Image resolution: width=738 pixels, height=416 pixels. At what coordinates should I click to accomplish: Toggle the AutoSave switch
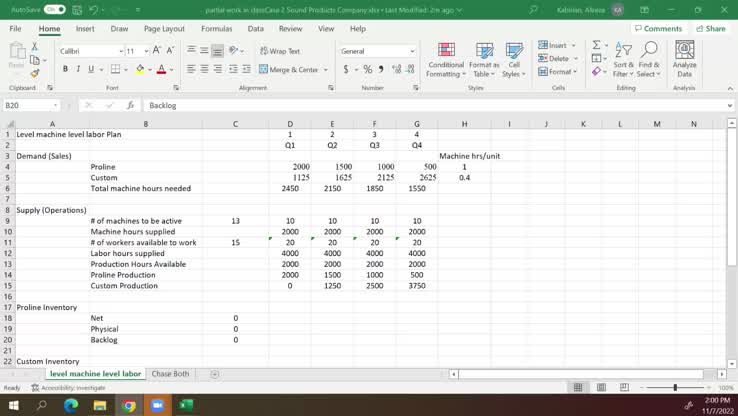pyautogui.click(x=55, y=10)
